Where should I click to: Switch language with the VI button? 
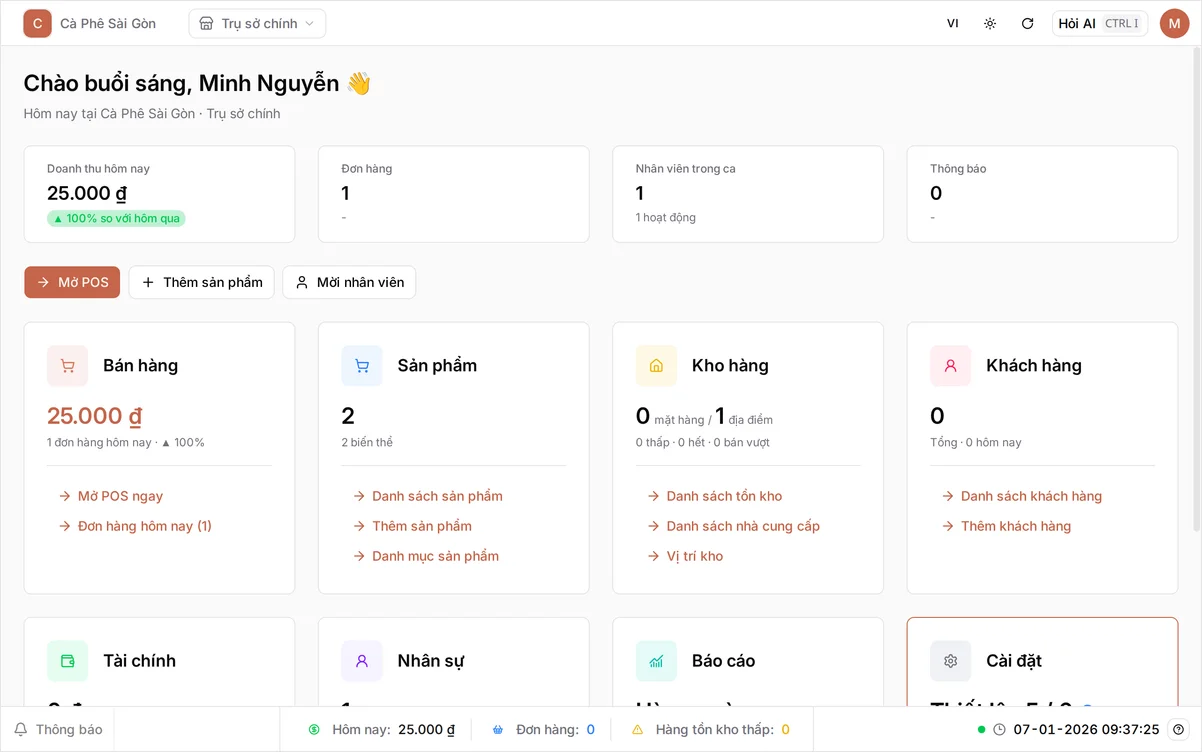point(952,23)
